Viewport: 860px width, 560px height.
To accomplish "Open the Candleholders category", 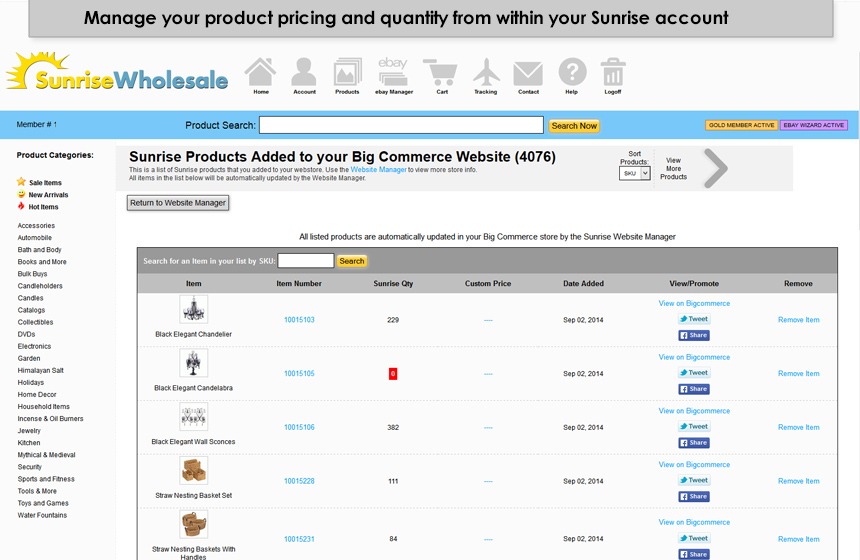I will (40, 286).
